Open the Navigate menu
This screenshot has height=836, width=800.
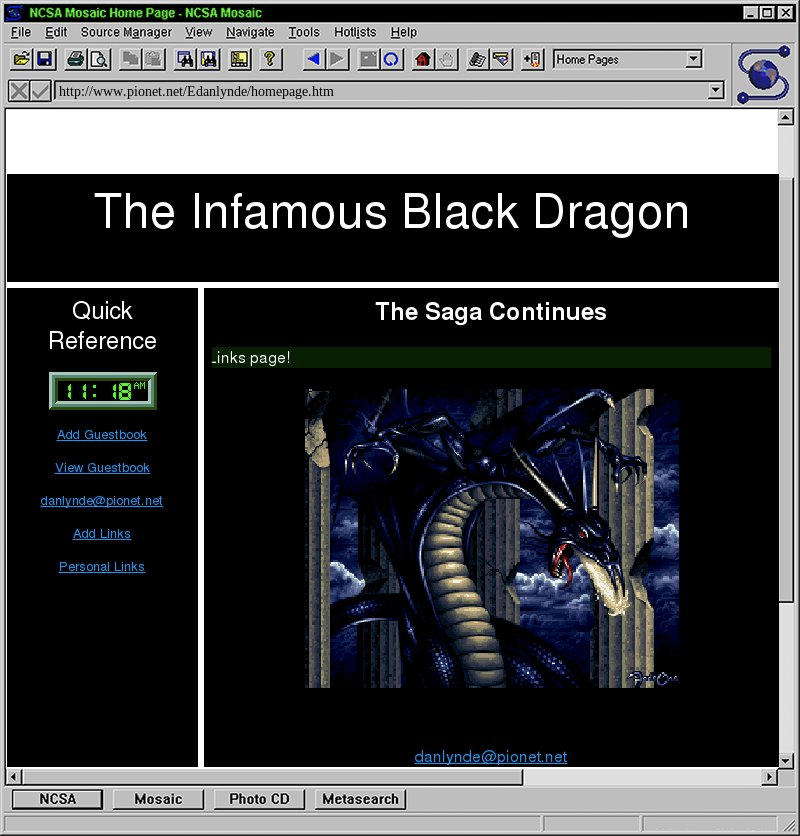pos(250,32)
